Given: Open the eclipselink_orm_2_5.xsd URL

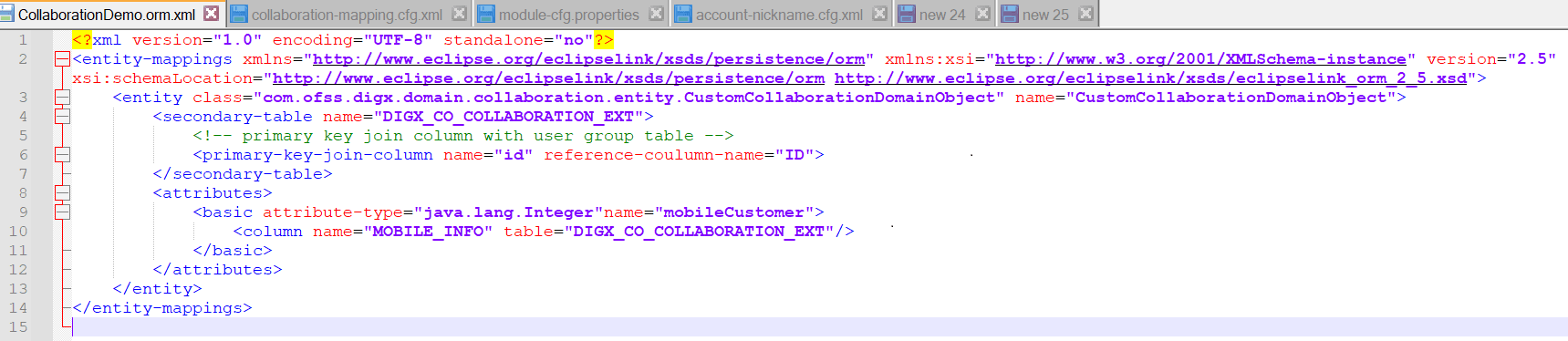Looking at the screenshot, I should [1150, 78].
